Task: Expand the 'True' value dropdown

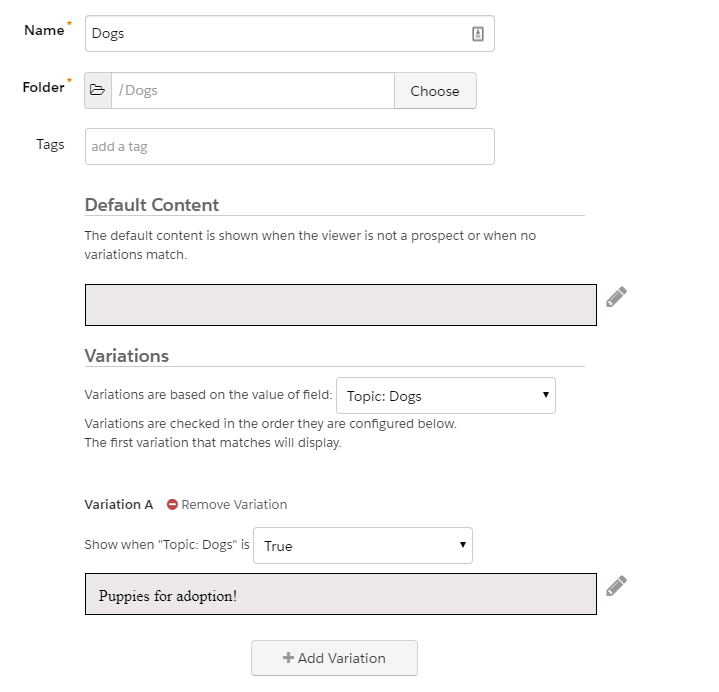Action: tap(362, 546)
